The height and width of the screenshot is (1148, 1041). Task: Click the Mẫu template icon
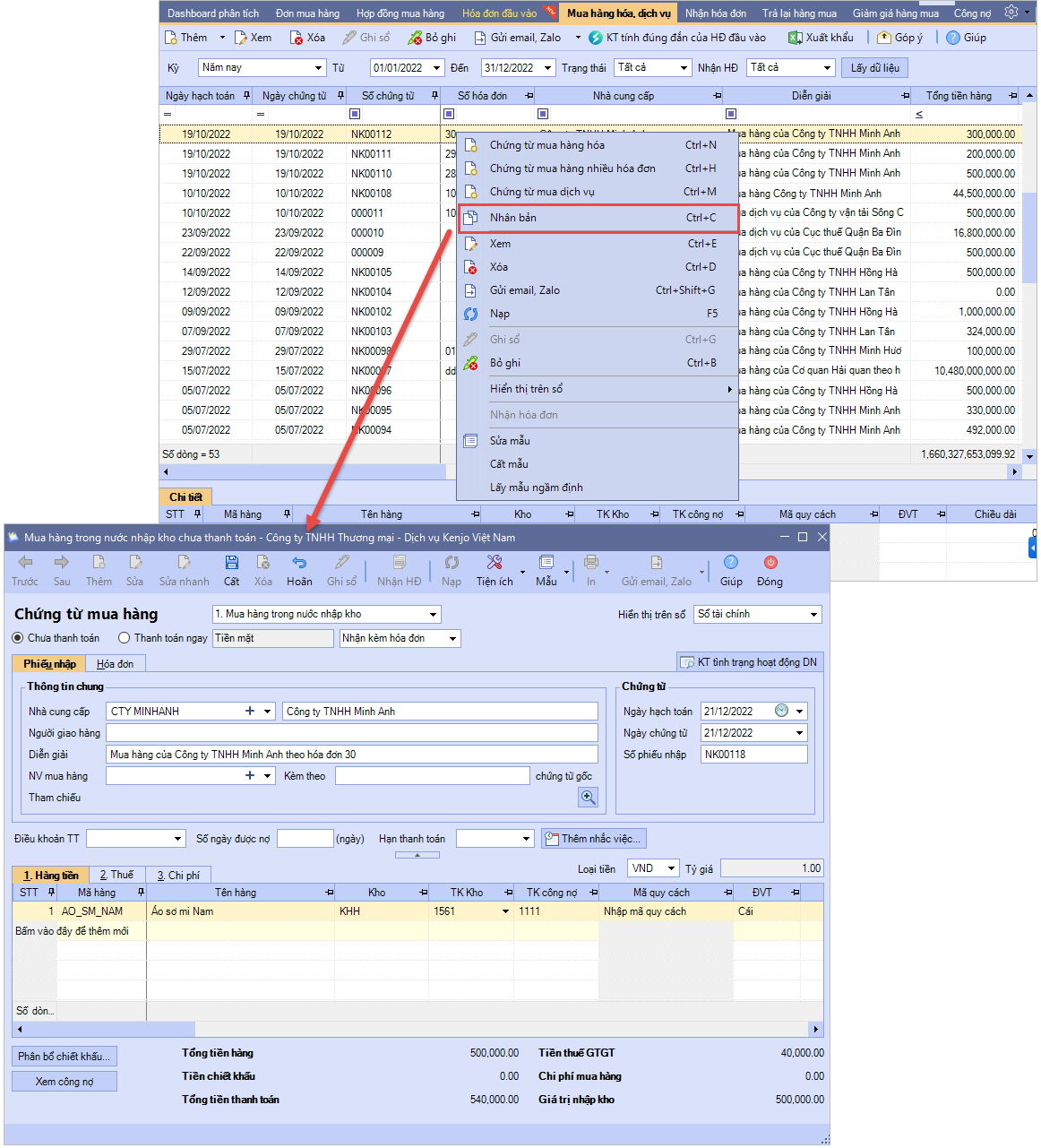point(546,563)
